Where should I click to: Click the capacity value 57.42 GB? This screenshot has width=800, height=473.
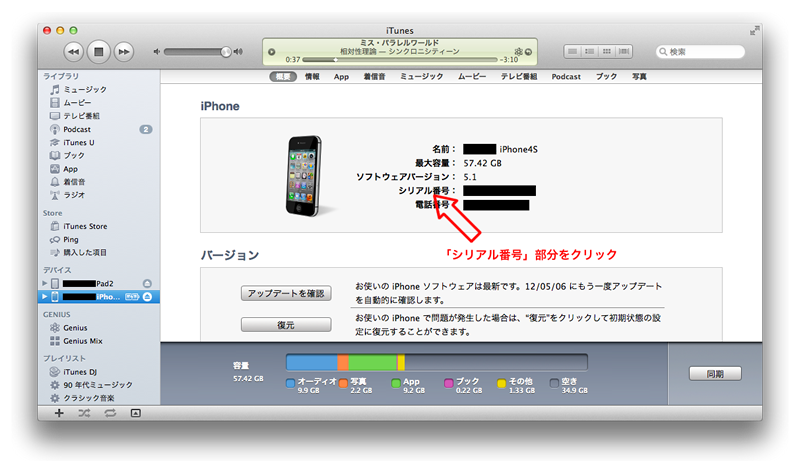[482, 163]
